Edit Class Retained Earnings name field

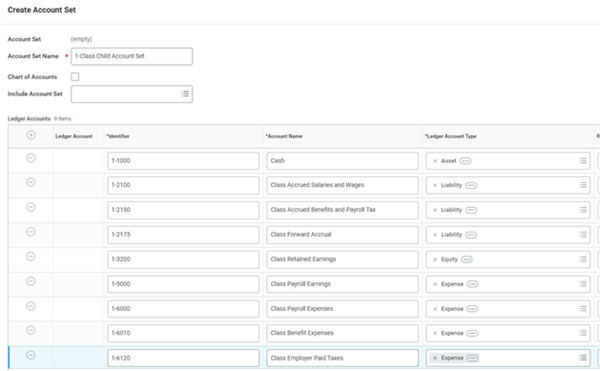tap(342, 259)
